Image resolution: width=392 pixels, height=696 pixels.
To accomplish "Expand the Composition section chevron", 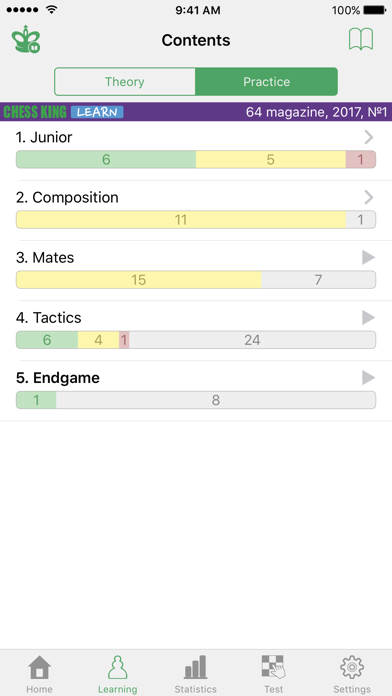I will 368,198.
